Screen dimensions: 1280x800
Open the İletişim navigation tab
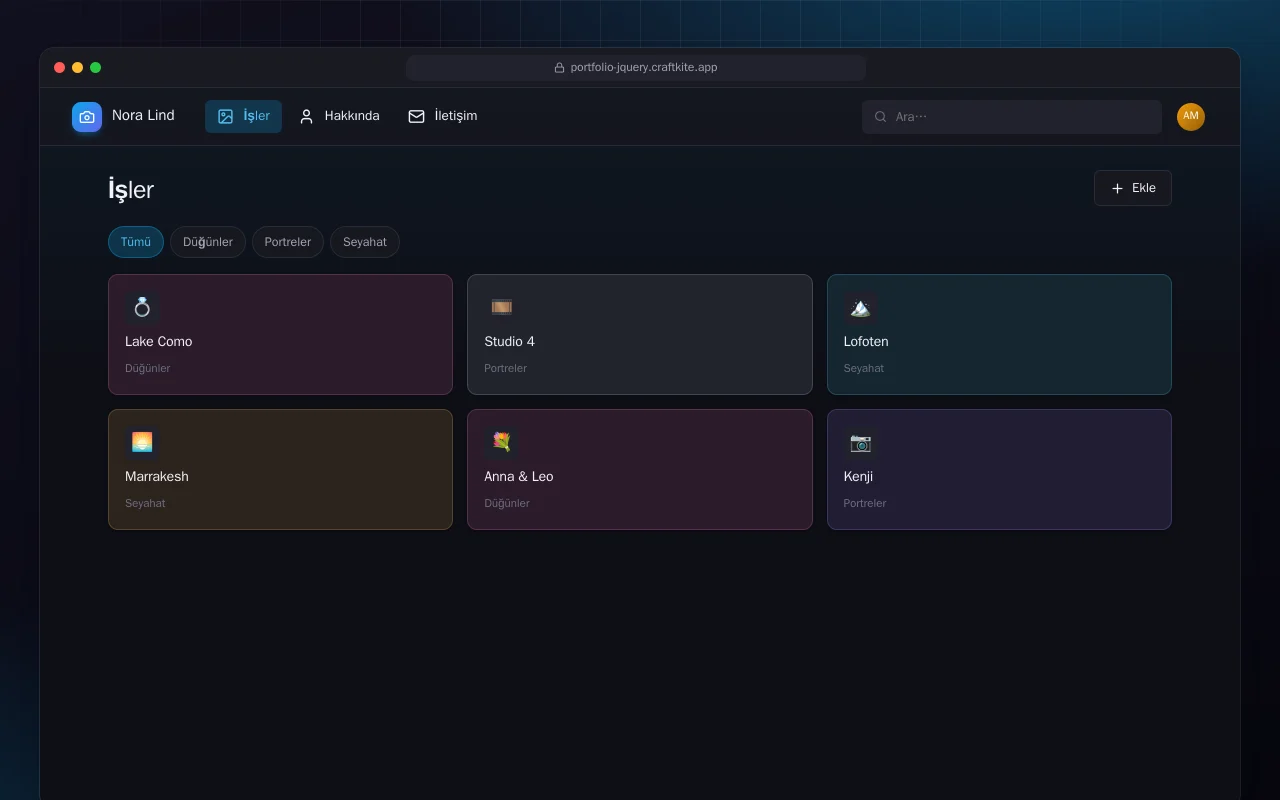point(443,116)
